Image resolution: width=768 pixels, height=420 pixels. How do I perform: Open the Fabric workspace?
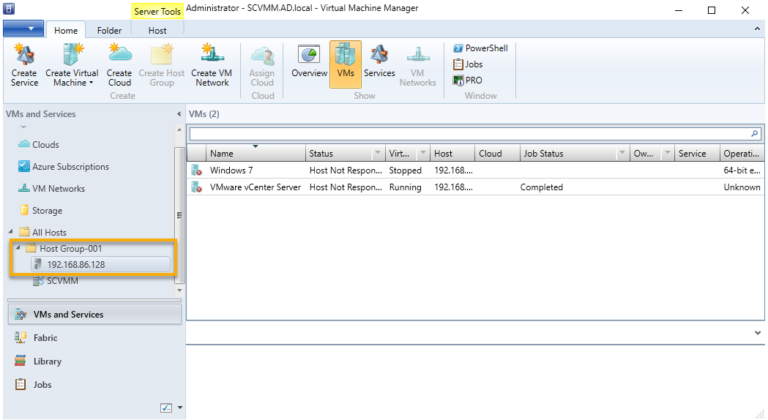pos(47,338)
